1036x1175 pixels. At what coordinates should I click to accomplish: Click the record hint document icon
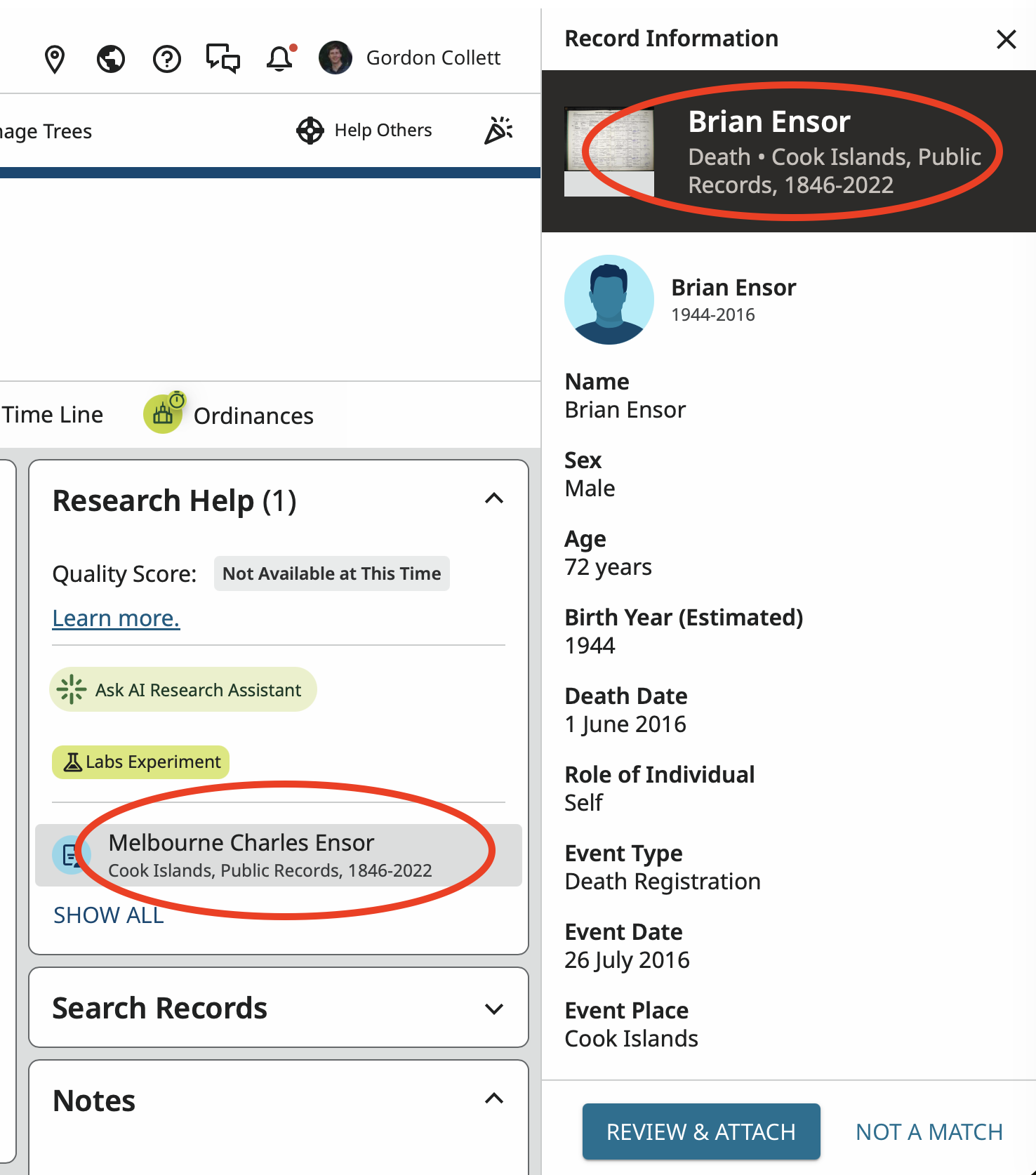pyautogui.click(x=72, y=855)
